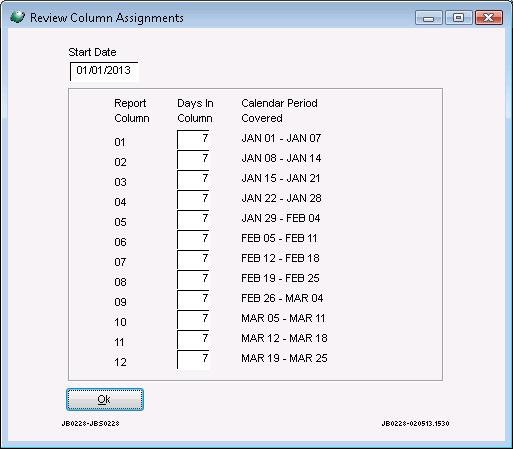
Task: Click the 'Days In Column' header text
Action: click(195, 111)
